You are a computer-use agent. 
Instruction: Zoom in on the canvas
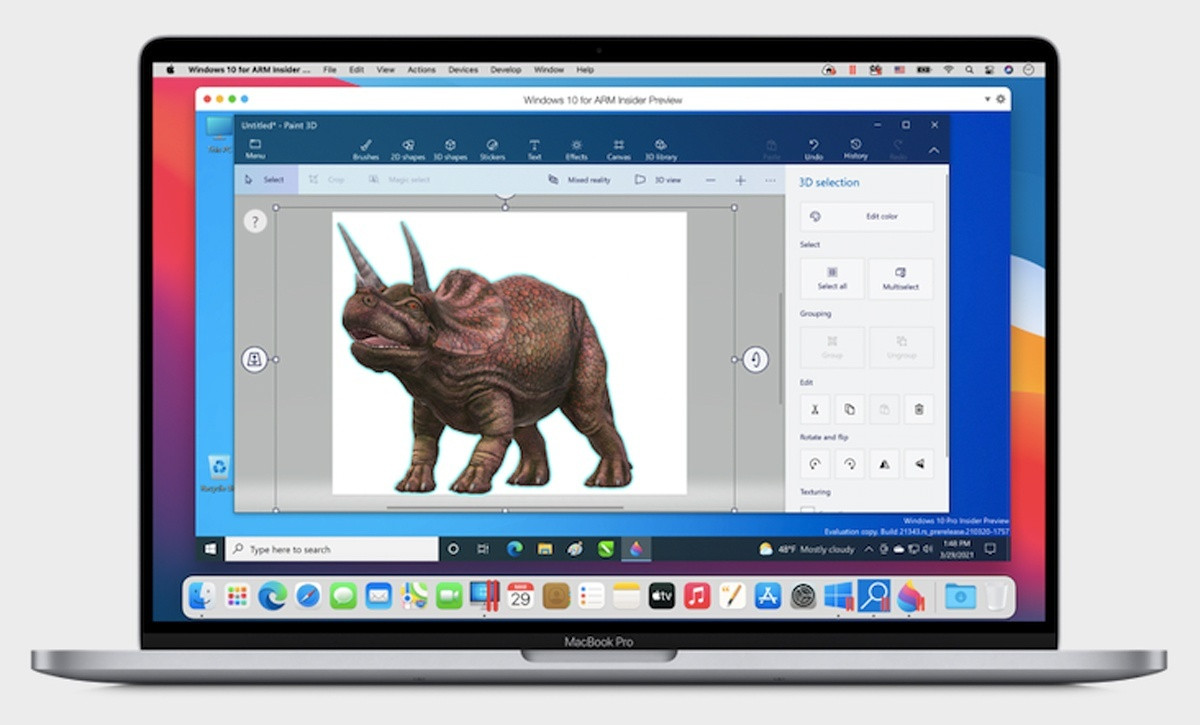[740, 180]
